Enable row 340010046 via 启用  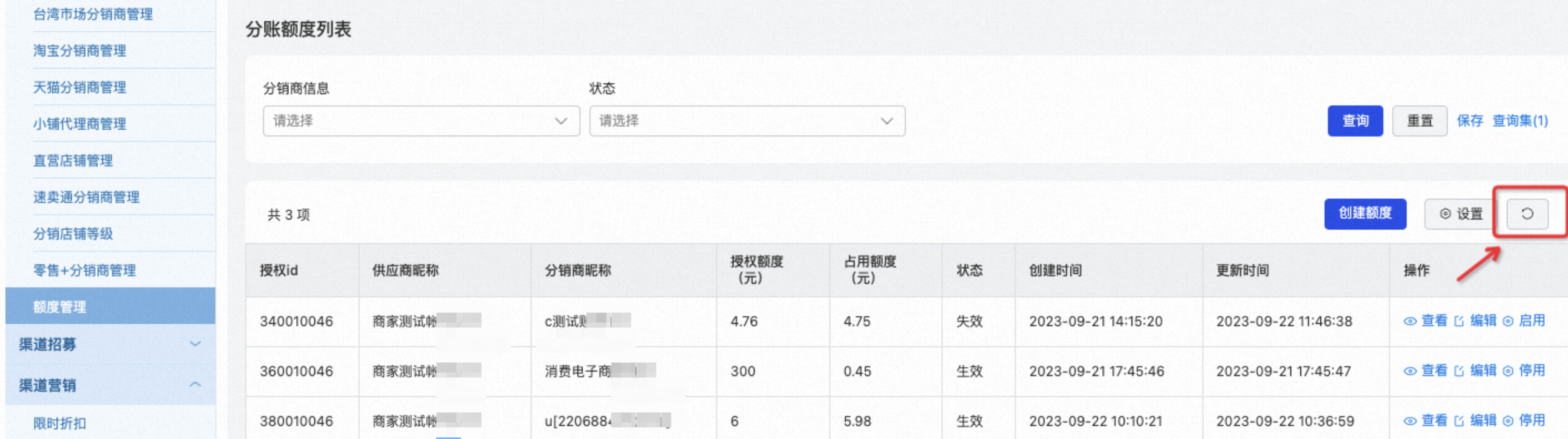(1524, 321)
